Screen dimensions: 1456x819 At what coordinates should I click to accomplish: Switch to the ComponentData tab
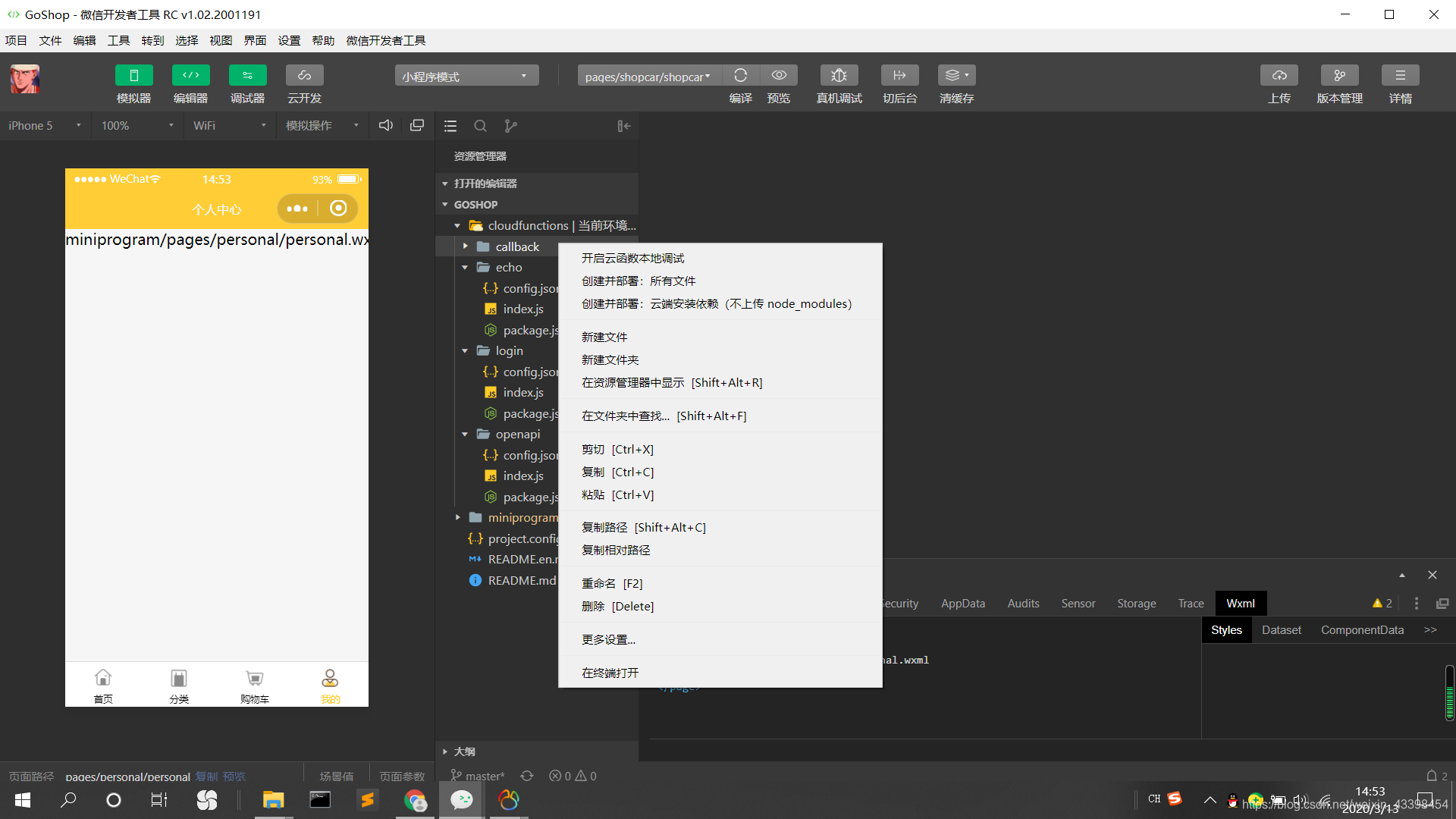click(1362, 629)
